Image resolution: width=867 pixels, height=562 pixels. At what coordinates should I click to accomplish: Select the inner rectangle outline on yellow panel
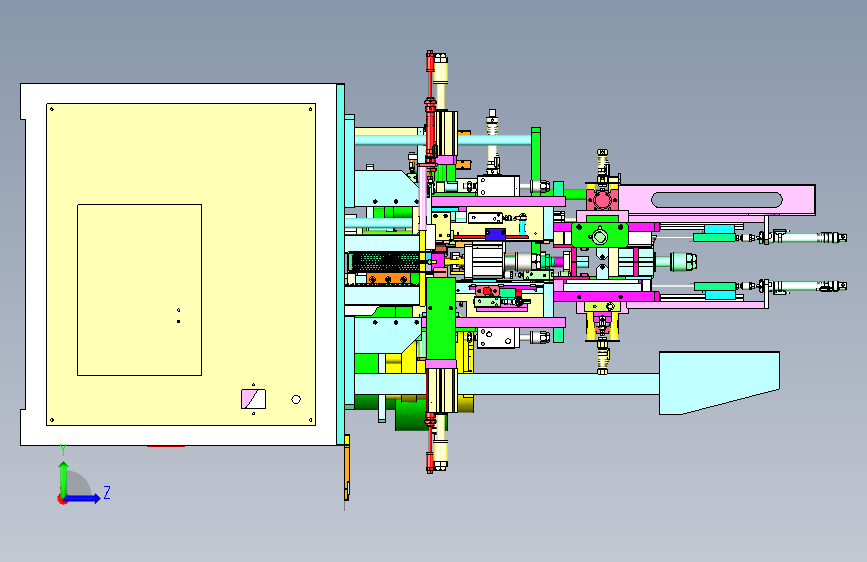pyautogui.click(x=139, y=290)
